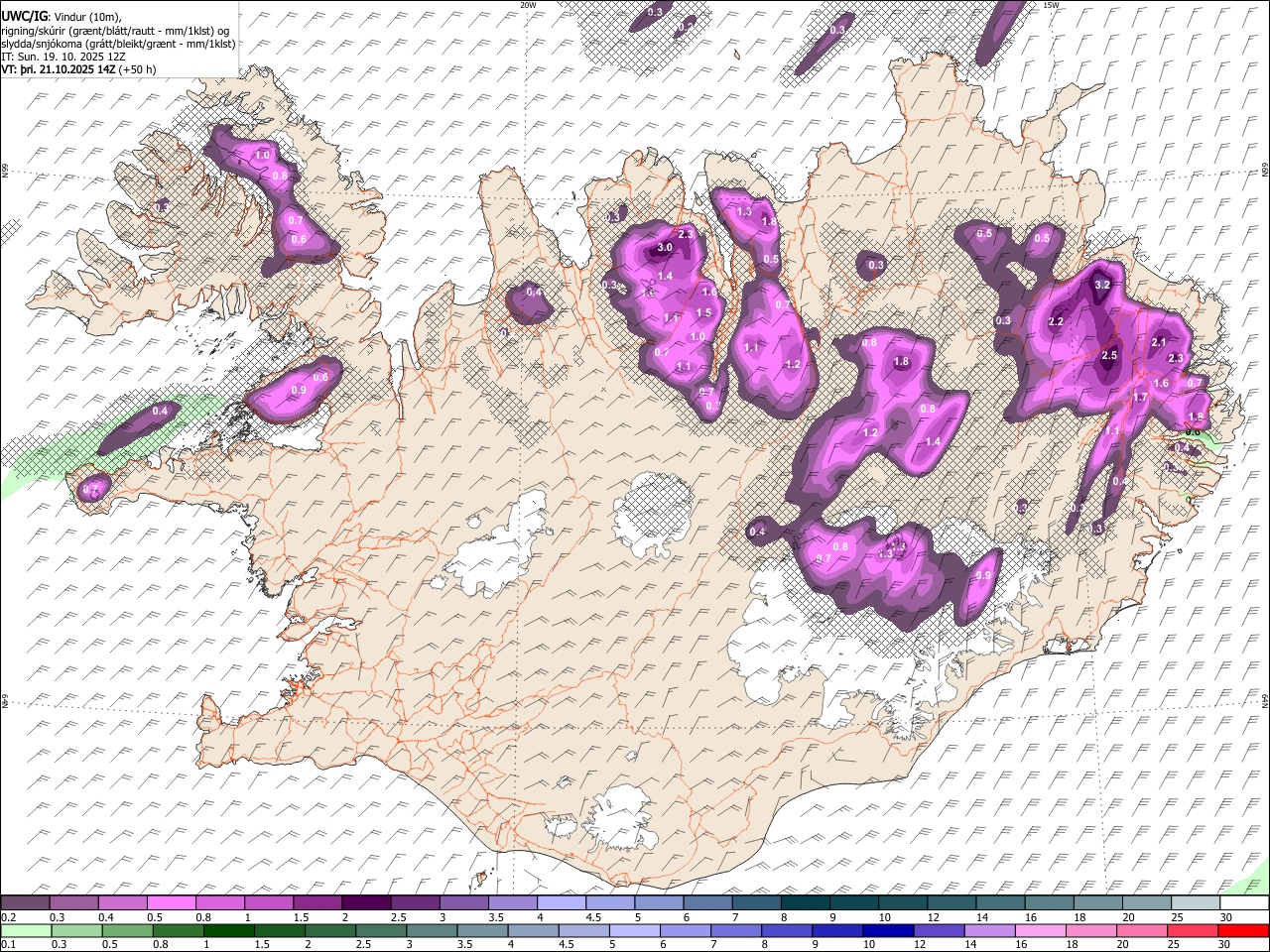Click the 1.5 precipitation value on map

703,313
